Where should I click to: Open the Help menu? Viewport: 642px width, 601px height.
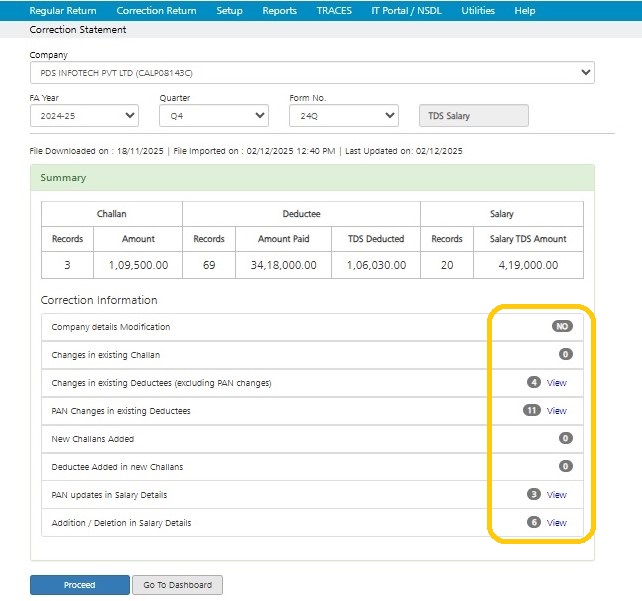(x=525, y=11)
